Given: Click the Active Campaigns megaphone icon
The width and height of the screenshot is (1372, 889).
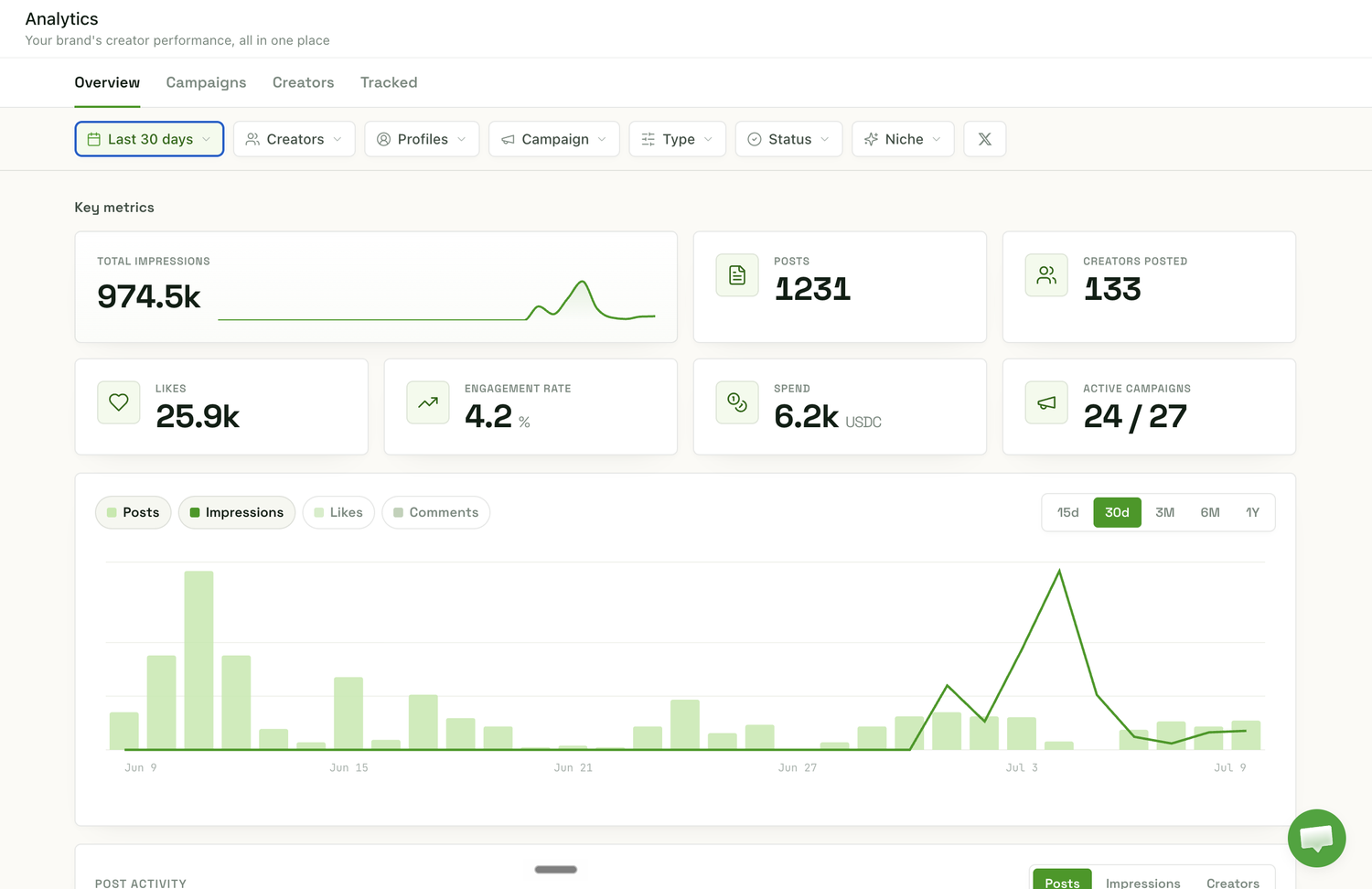Looking at the screenshot, I should 1046,402.
